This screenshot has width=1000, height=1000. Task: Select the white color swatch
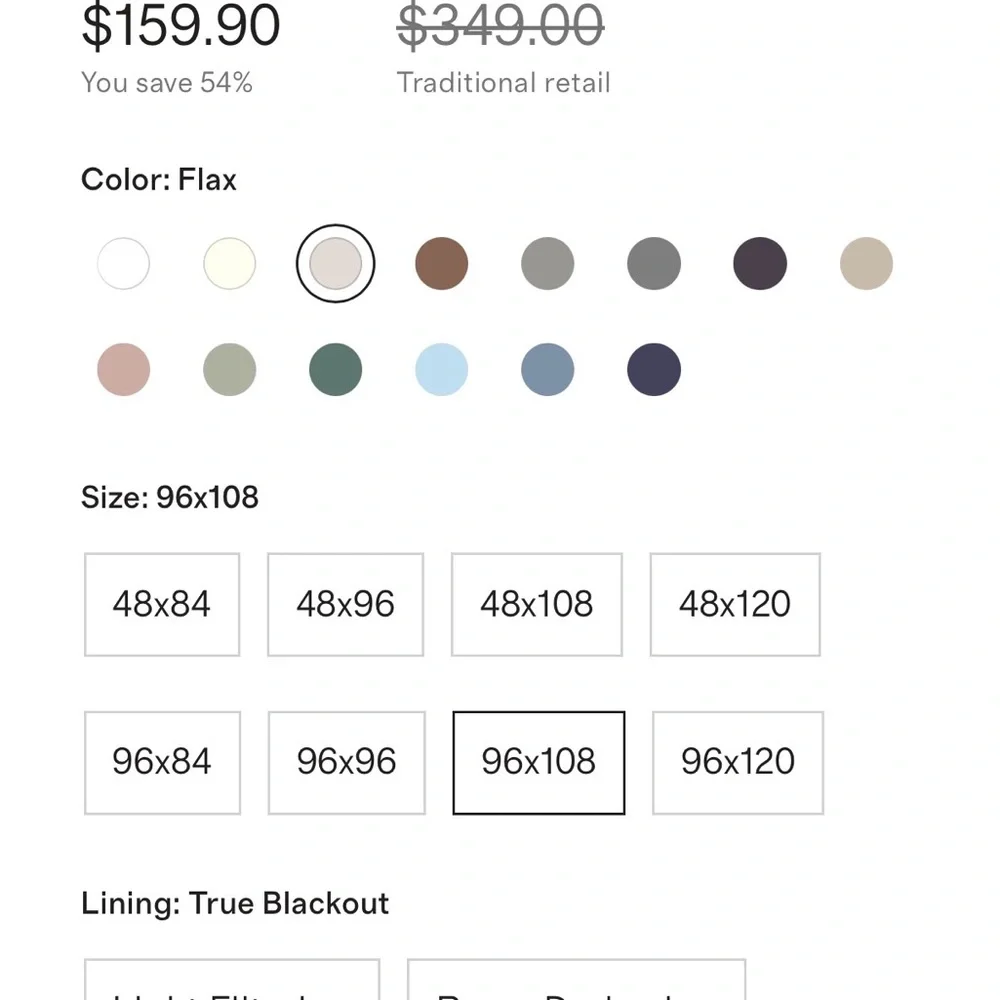pos(123,263)
